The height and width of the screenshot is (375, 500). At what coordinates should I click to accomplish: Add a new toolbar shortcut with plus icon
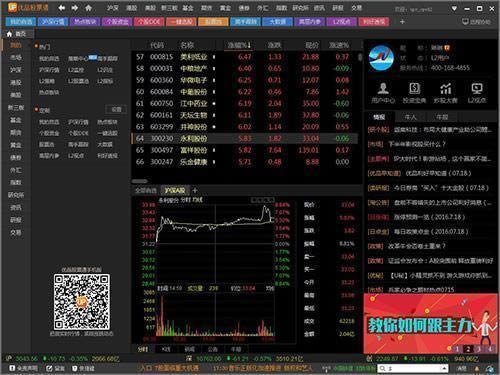402,22
